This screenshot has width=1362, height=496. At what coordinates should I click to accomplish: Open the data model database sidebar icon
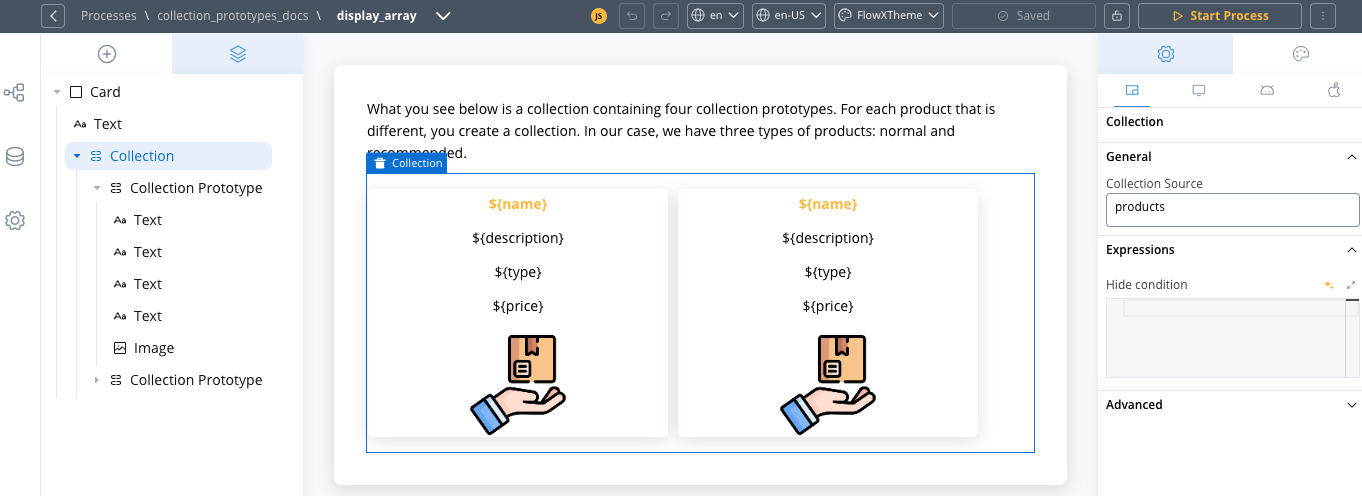coord(15,157)
